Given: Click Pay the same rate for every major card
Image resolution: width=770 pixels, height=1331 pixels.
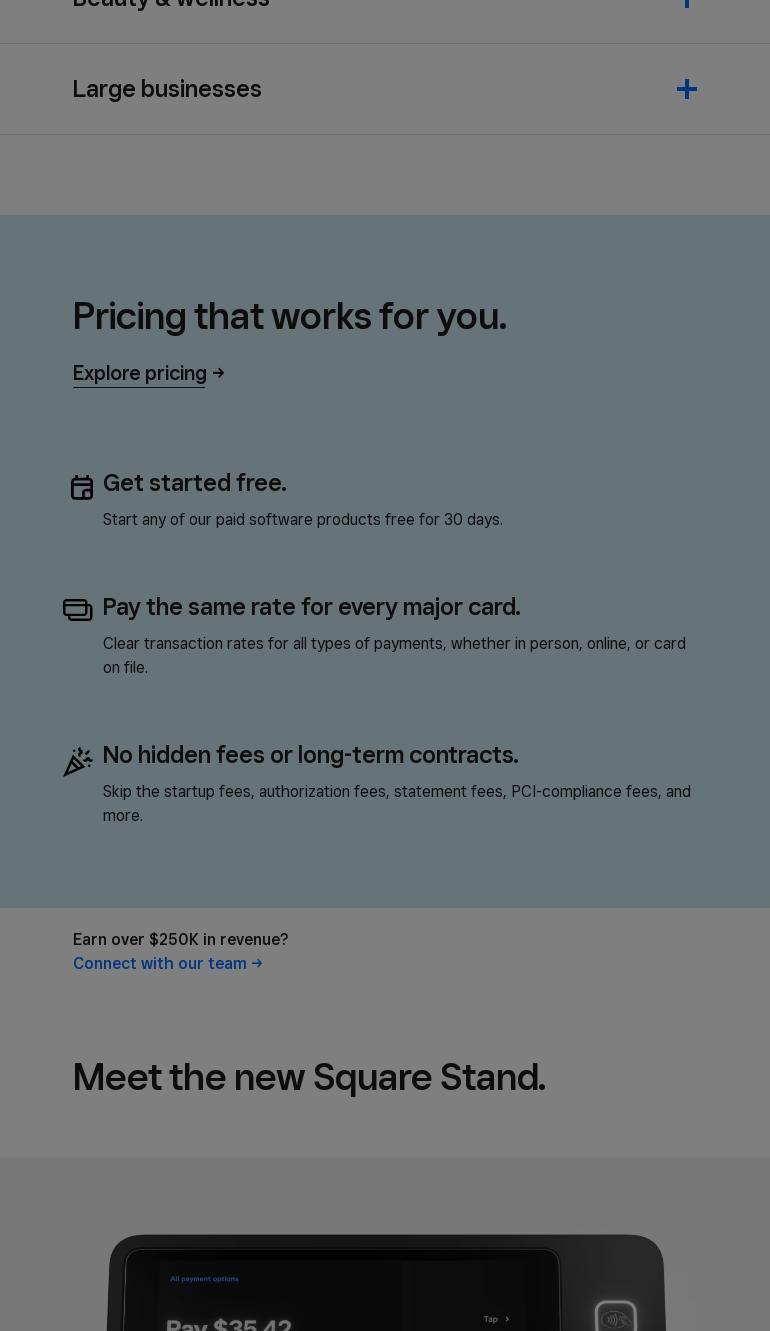Looking at the screenshot, I should 312,607.
